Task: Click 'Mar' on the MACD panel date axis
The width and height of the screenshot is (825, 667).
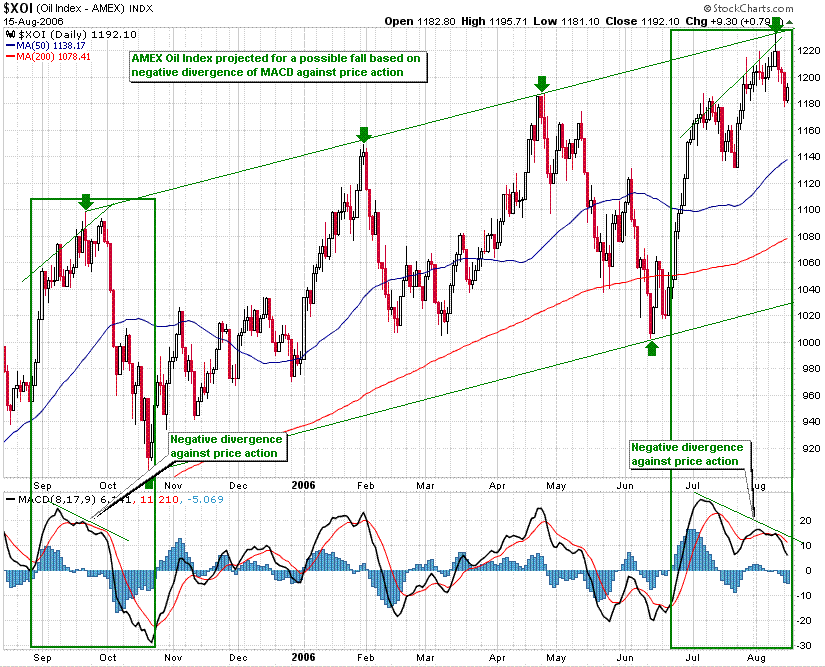Action: 426,658
